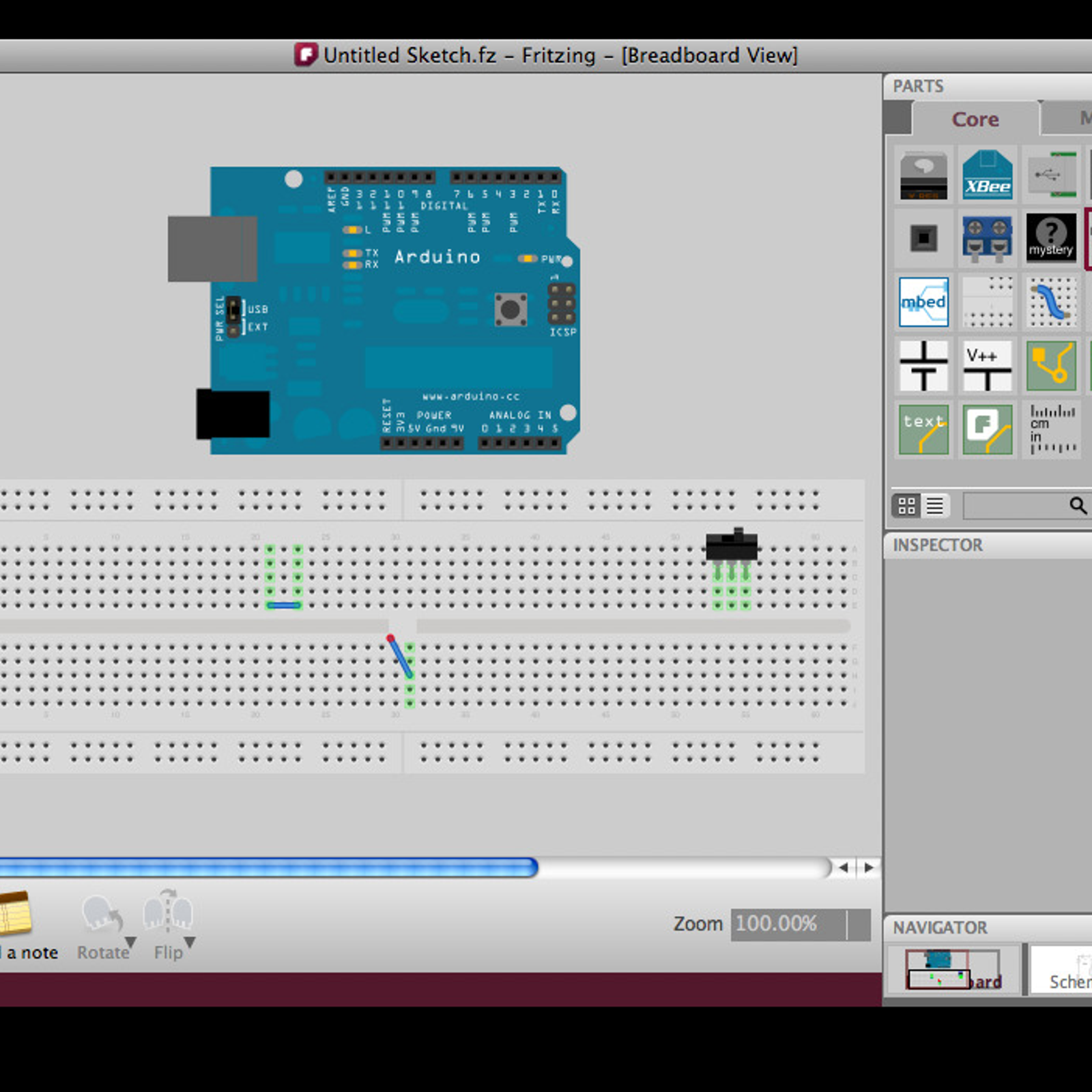Click the PARTS panel header
The width and height of the screenshot is (1092, 1092).
tap(988, 86)
